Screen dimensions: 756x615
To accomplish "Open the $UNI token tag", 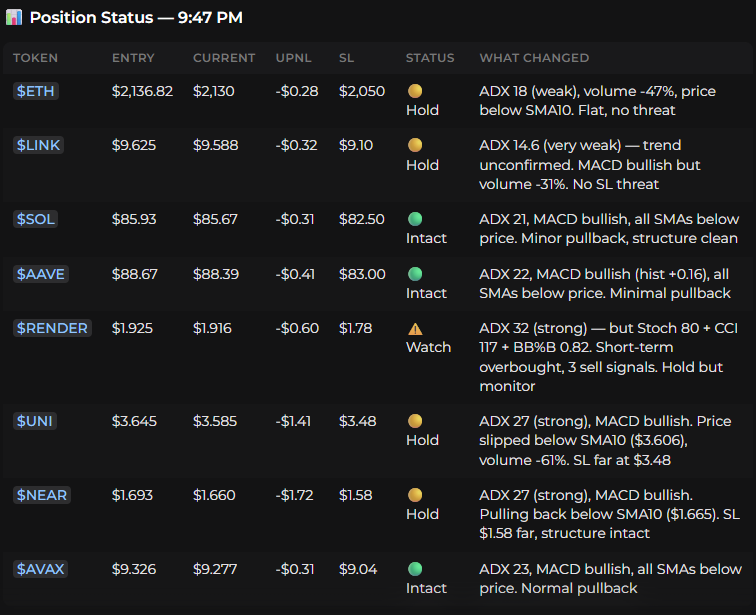I will tap(35, 421).
